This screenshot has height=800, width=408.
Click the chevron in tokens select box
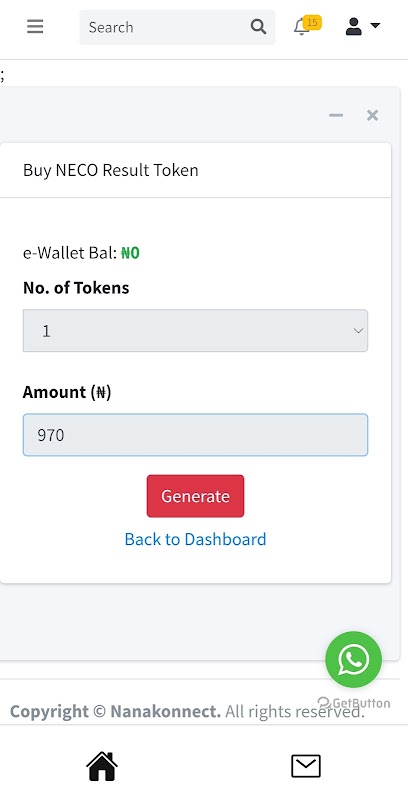pyautogui.click(x=358, y=331)
